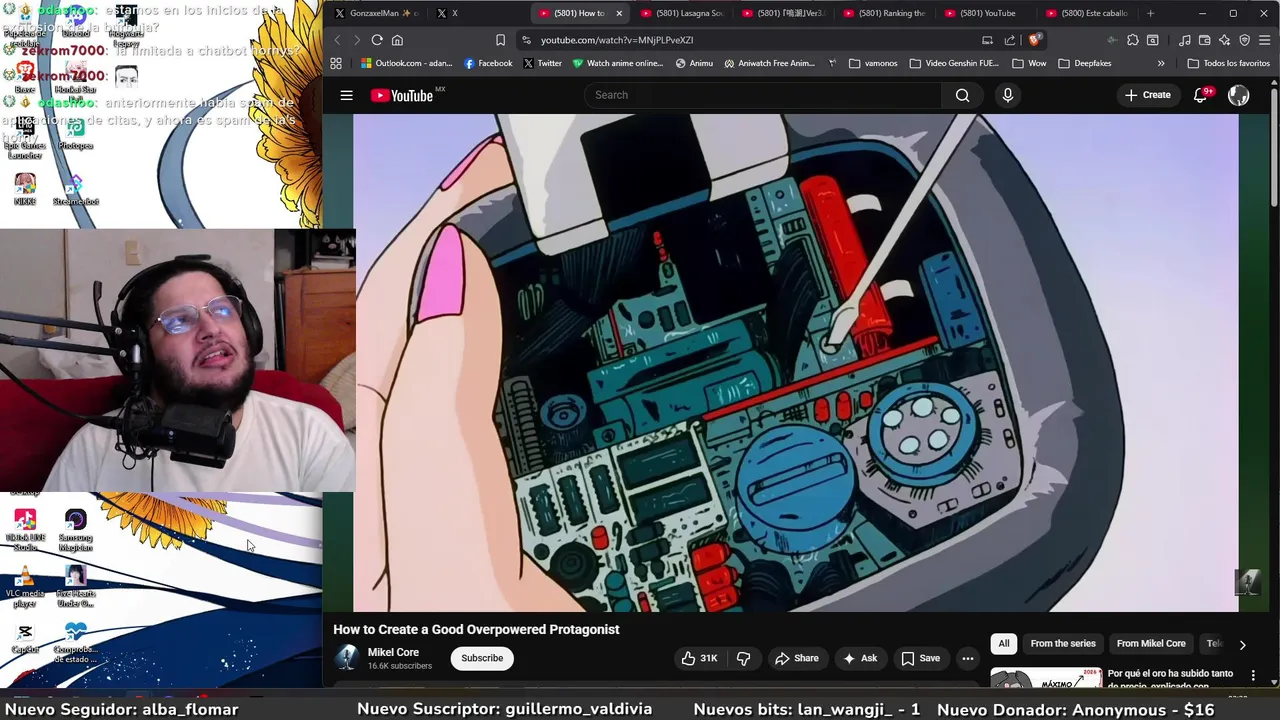Click the YouTube search magnifier button

[962, 95]
